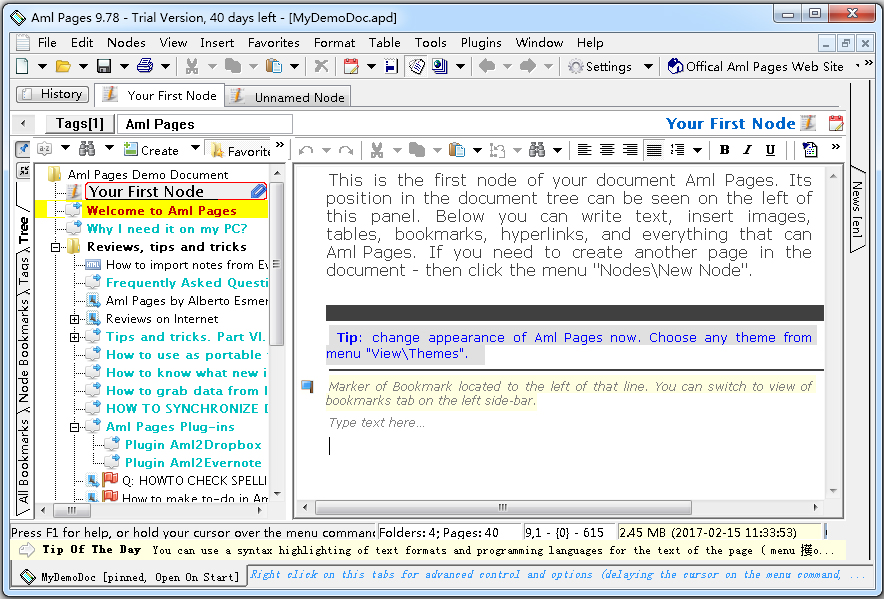The height and width of the screenshot is (599, 884).
Task: Set text alignment to justify
Action: [654, 150]
